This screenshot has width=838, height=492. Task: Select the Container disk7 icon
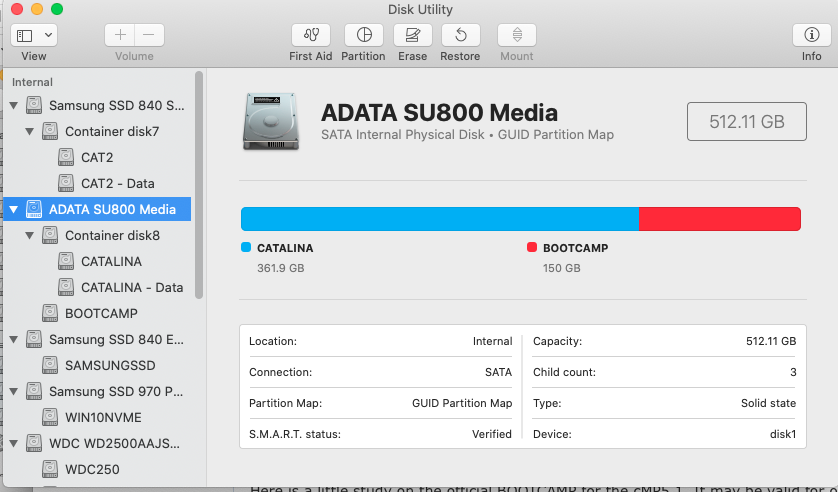[x=50, y=131]
